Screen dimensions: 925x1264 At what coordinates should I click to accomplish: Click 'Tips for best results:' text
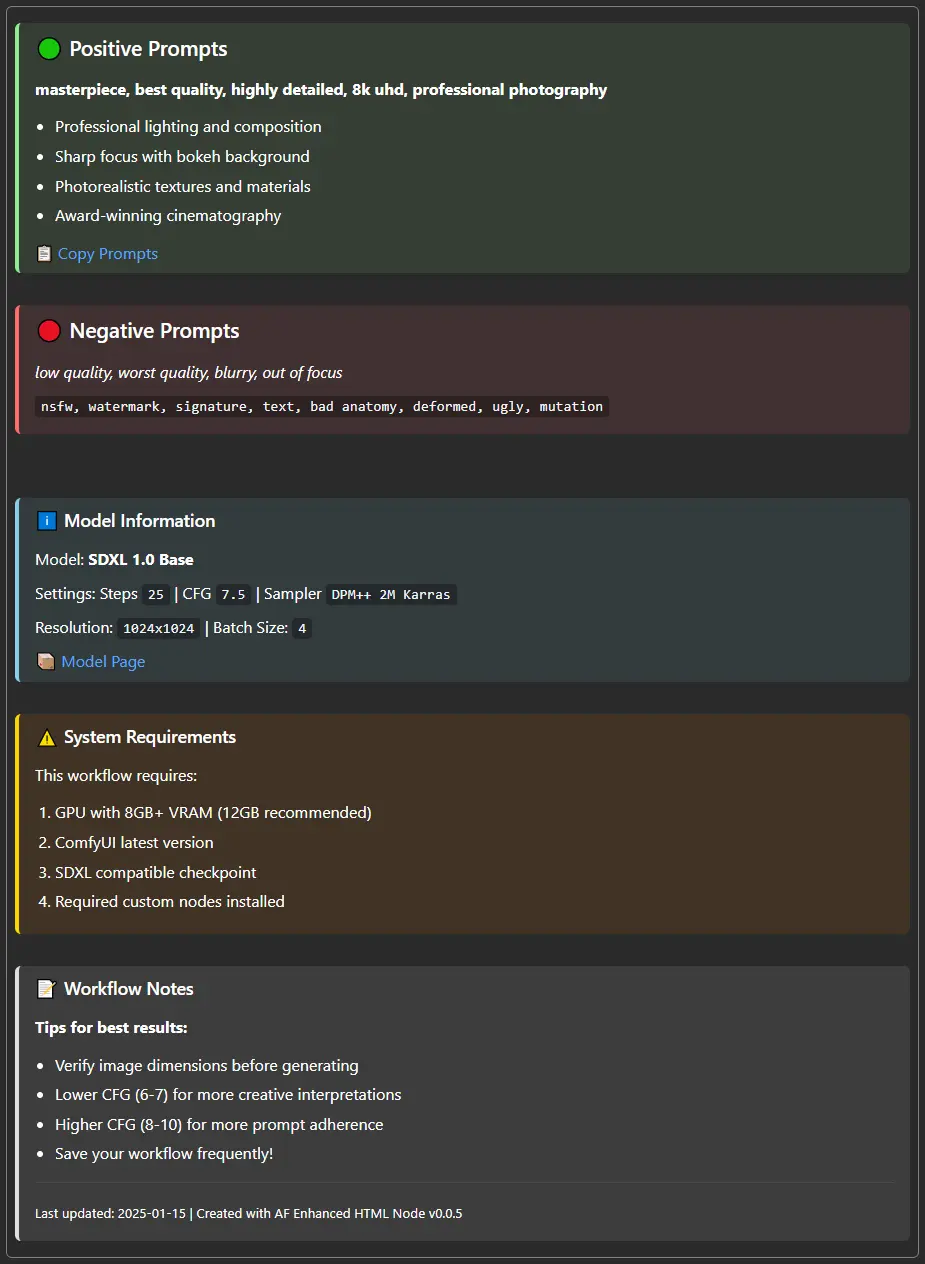click(x=111, y=1028)
